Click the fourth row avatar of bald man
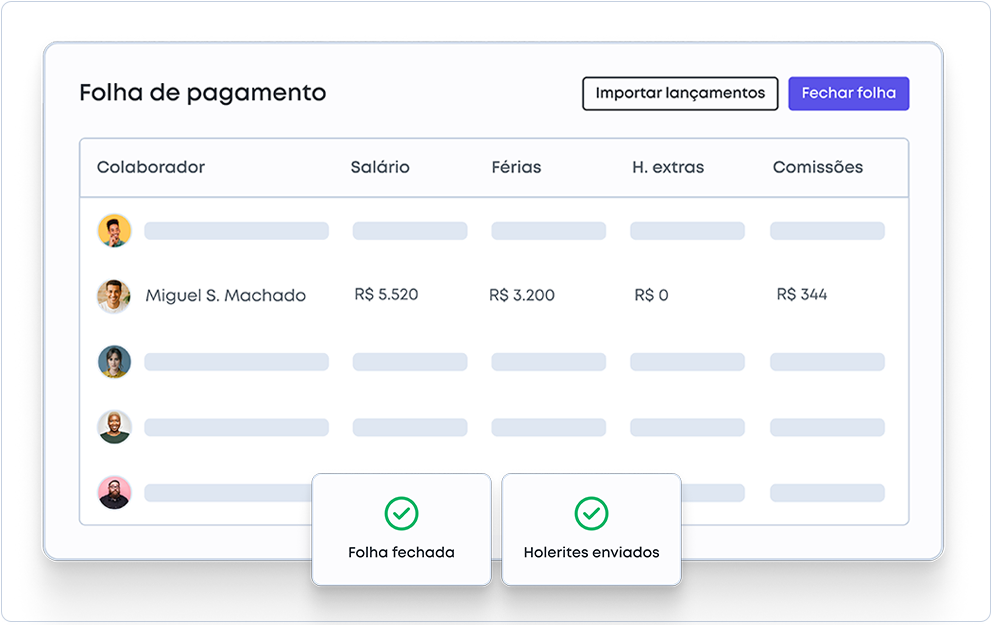994x625 pixels. pyautogui.click(x=114, y=427)
